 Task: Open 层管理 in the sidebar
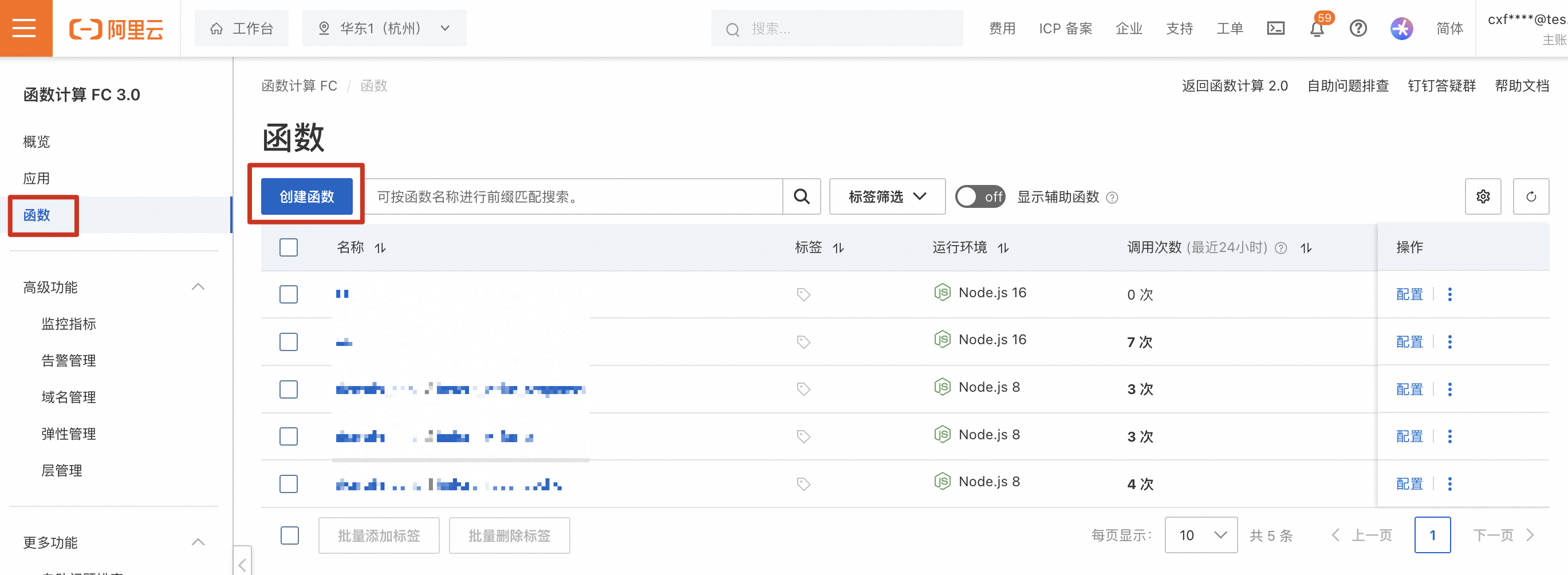click(x=61, y=470)
